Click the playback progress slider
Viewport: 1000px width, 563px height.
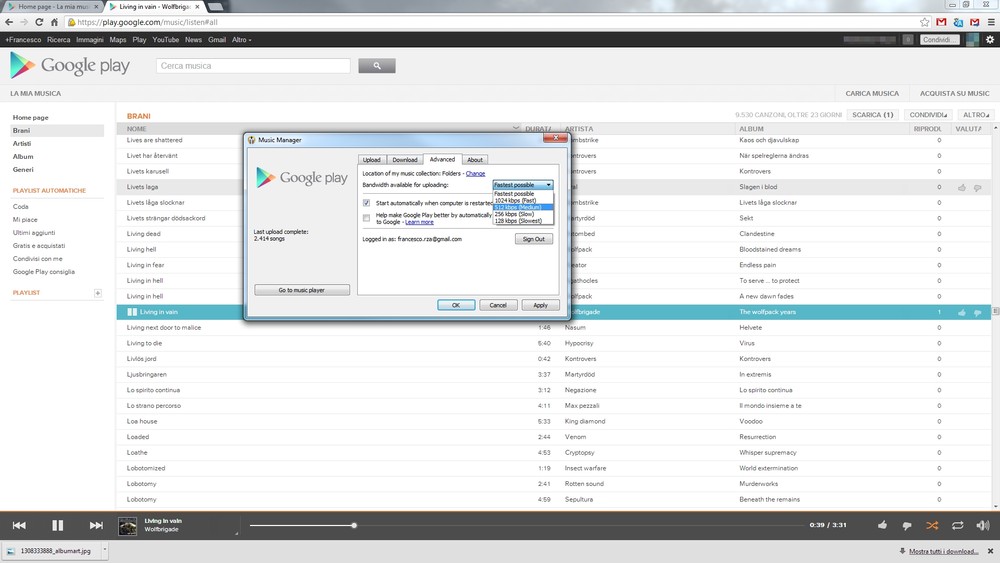530,525
